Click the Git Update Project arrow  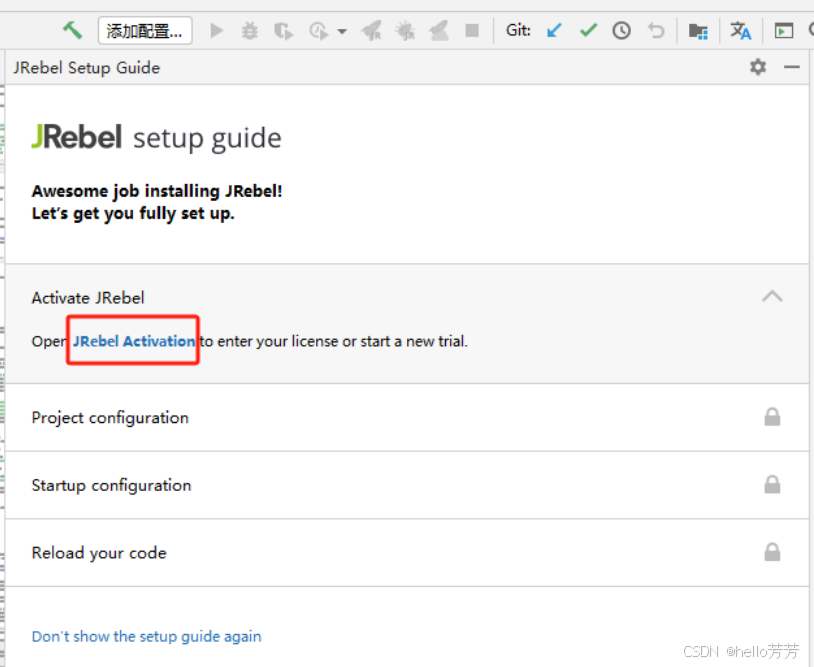[554, 31]
